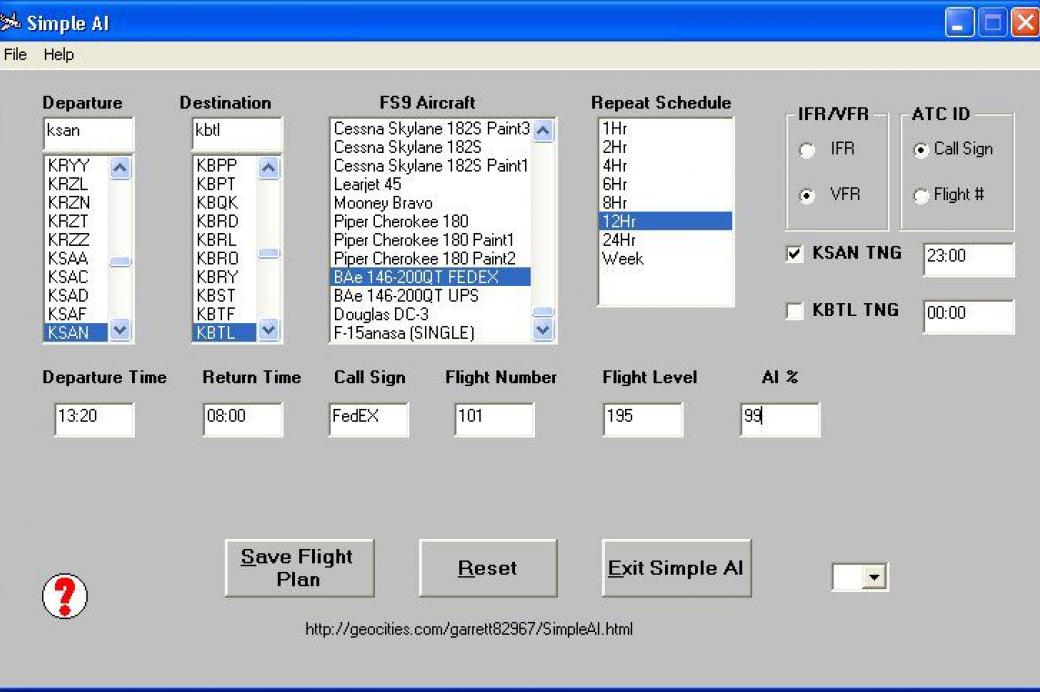Click Exit Simple AI button
Image resolution: width=1040 pixels, height=692 pixels.
(676, 568)
